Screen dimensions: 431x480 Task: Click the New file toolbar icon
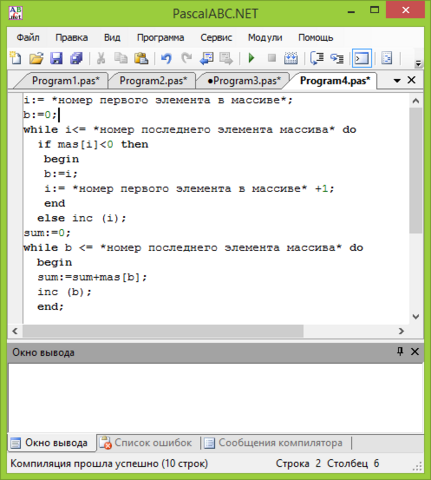point(16,58)
